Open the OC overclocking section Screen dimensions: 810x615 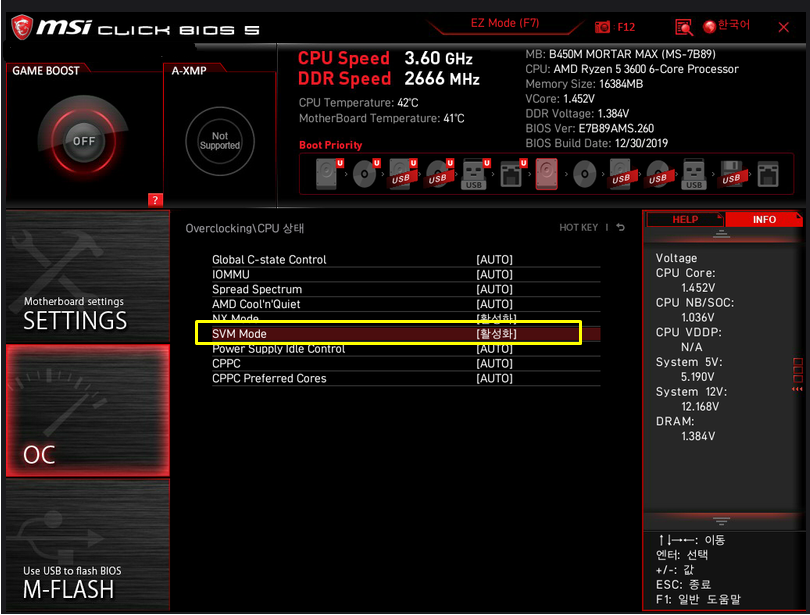88,411
